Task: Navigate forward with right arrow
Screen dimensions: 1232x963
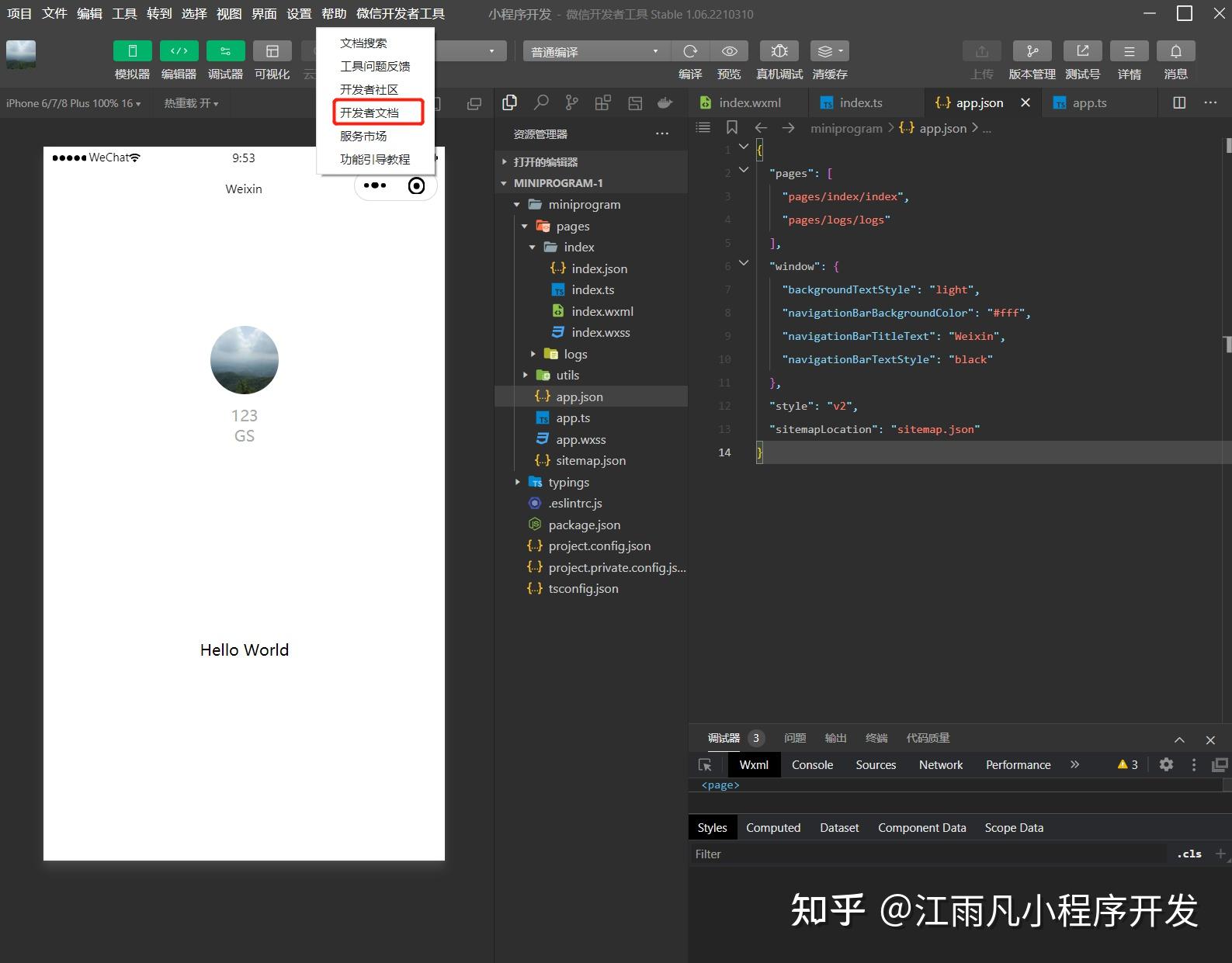Action: [788, 127]
